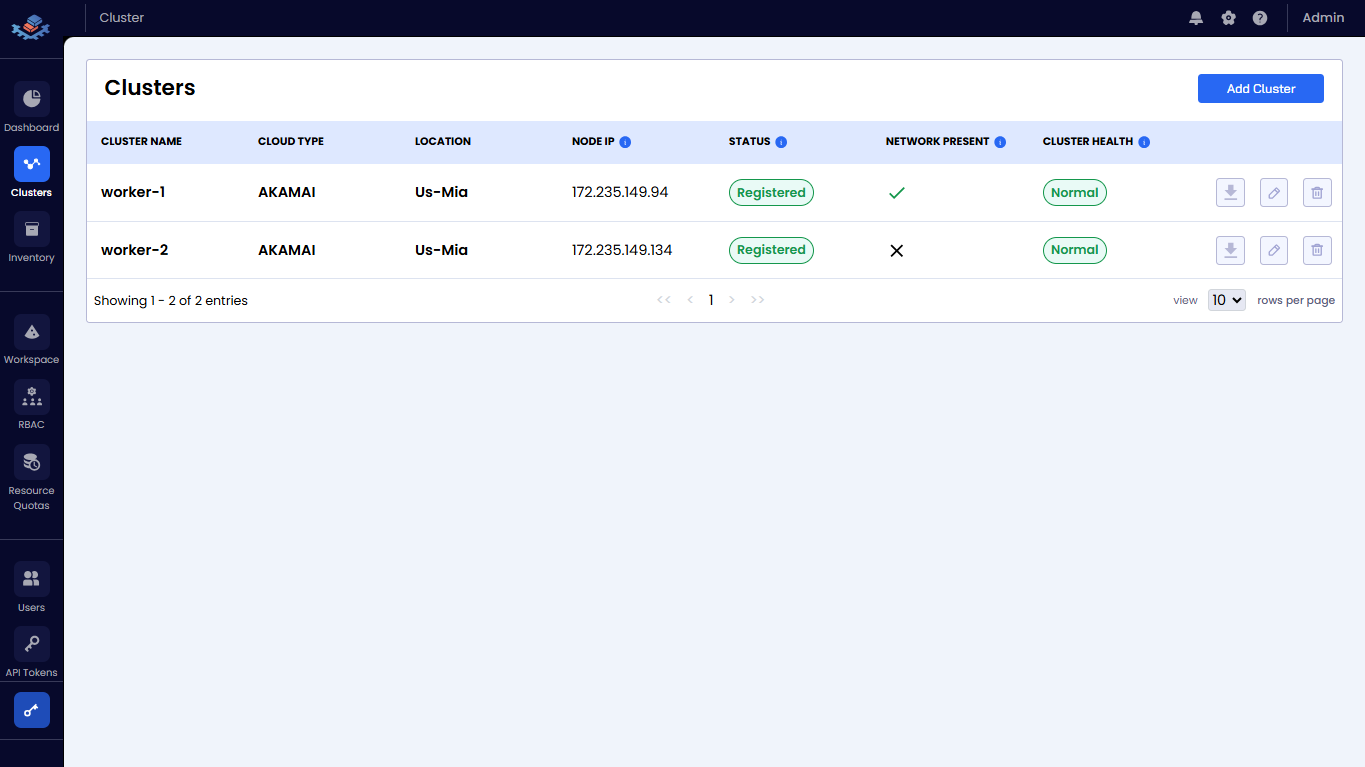Open Resource Quotas in sidebar

point(32,462)
